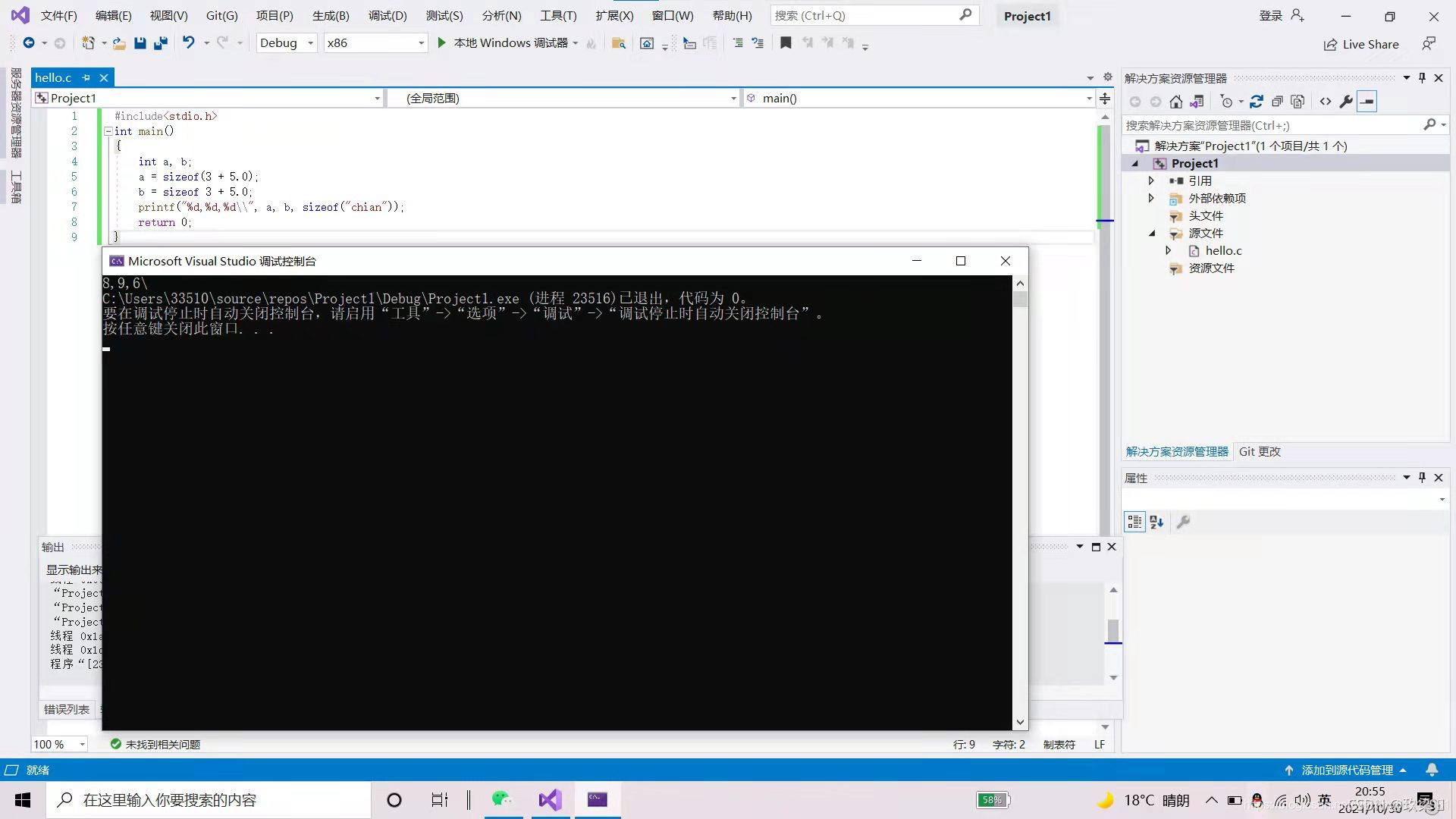Click the Solution Explorer home icon
1456x819 pixels.
tap(1175, 102)
